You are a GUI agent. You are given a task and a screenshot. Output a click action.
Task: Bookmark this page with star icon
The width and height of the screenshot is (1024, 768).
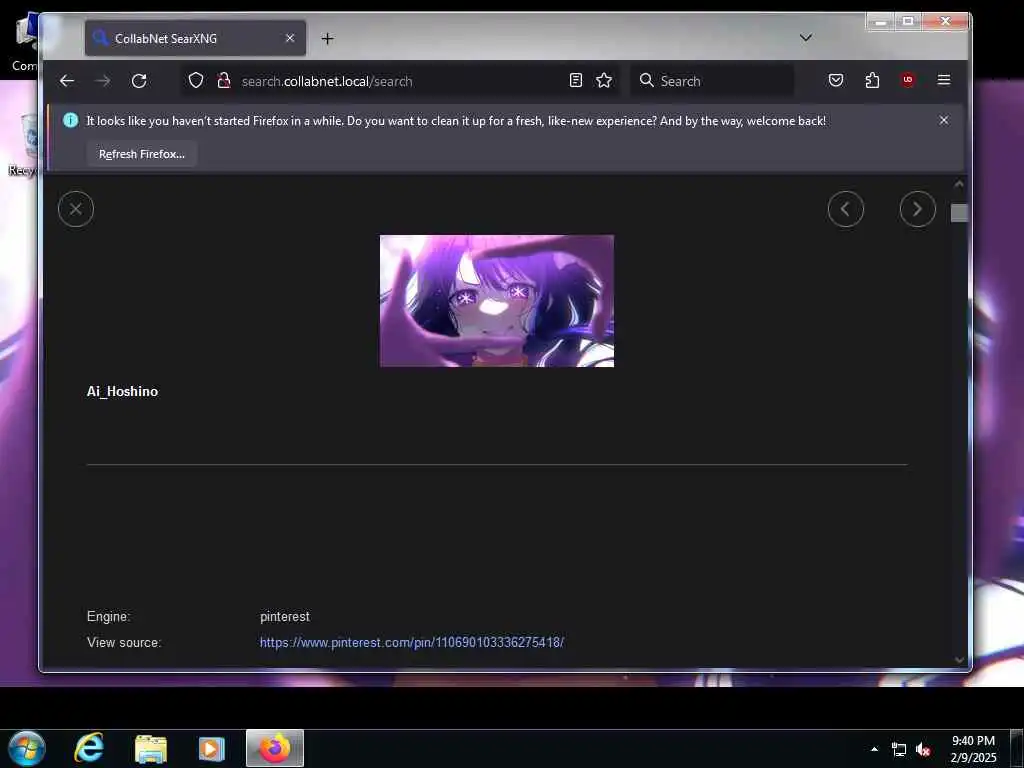click(604, 80)
